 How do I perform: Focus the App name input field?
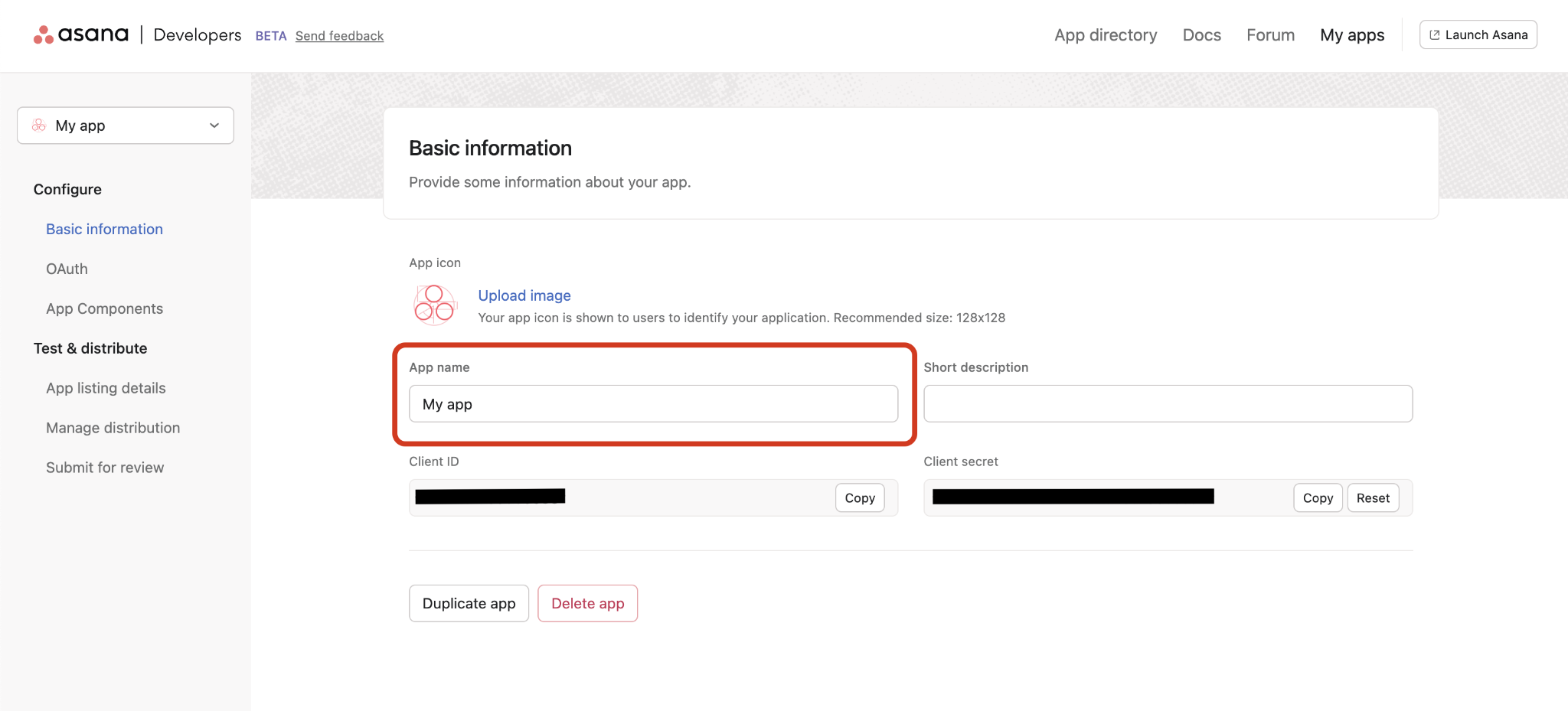pos(653,404)
